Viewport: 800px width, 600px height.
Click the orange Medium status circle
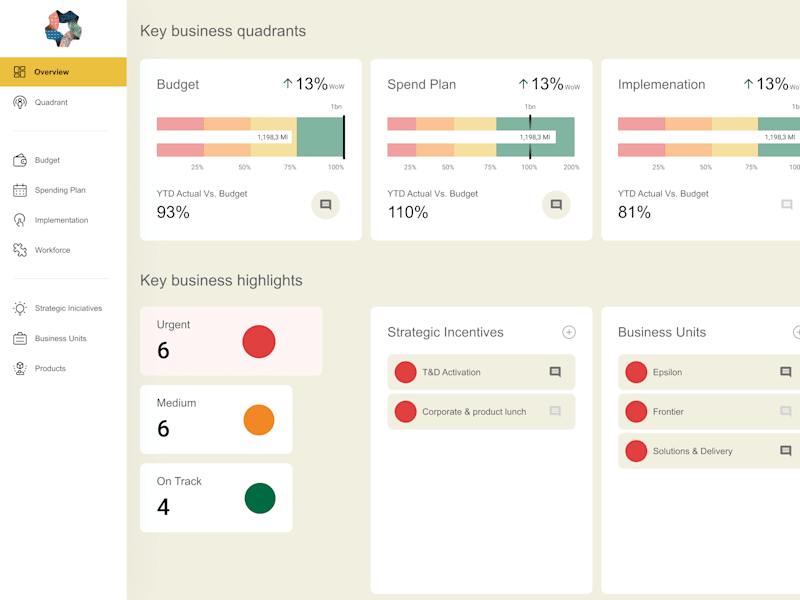click(x=259, y=420)
